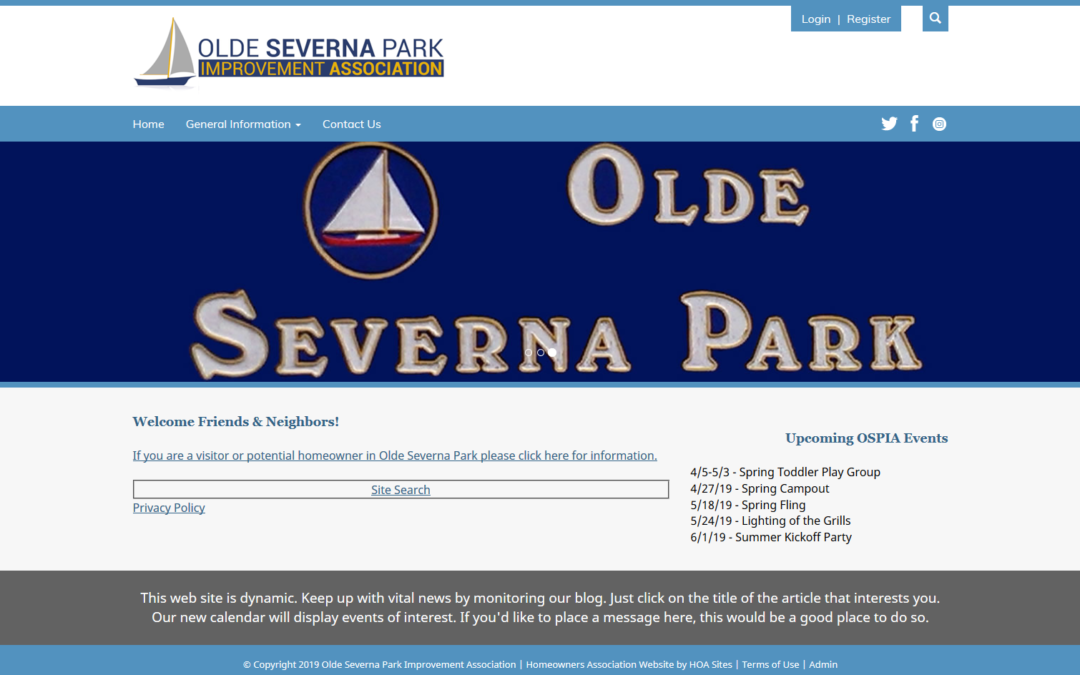Open the search magnifier icon

point(935,19)
